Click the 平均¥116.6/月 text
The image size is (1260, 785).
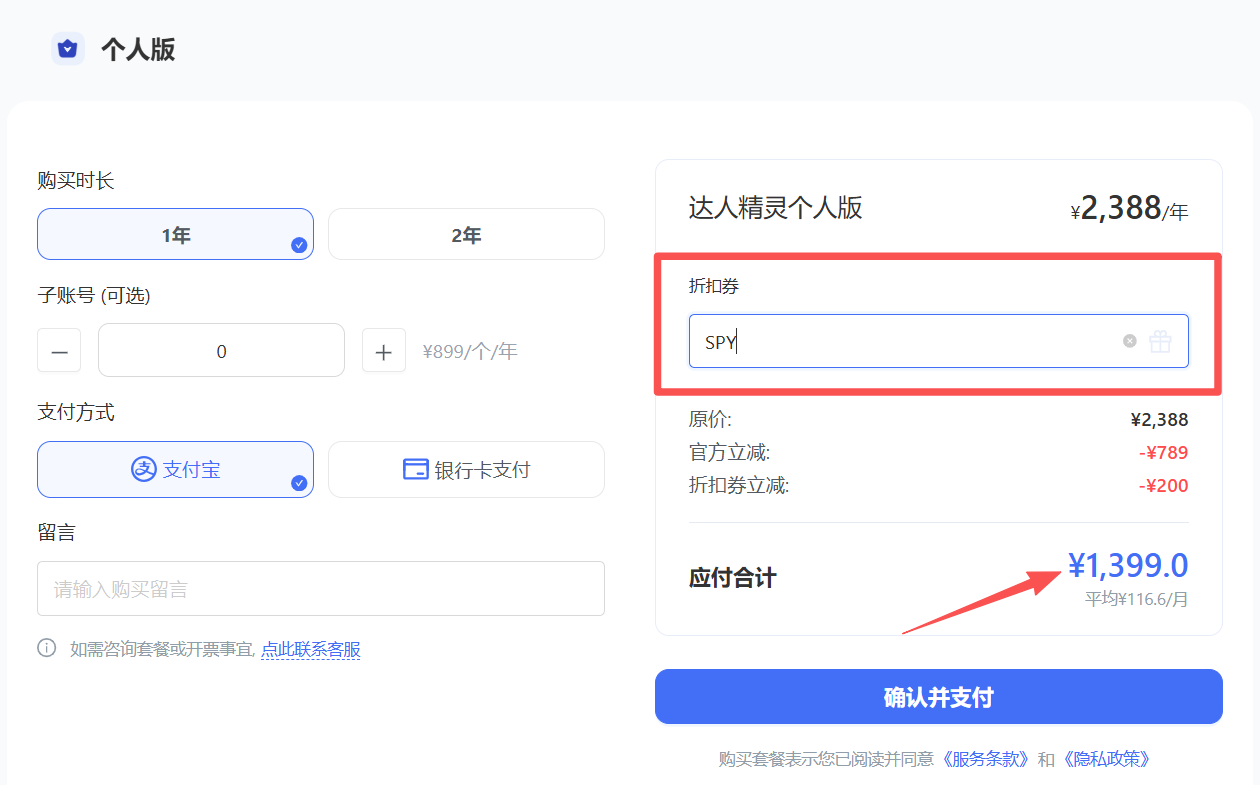pos(1137,599)
